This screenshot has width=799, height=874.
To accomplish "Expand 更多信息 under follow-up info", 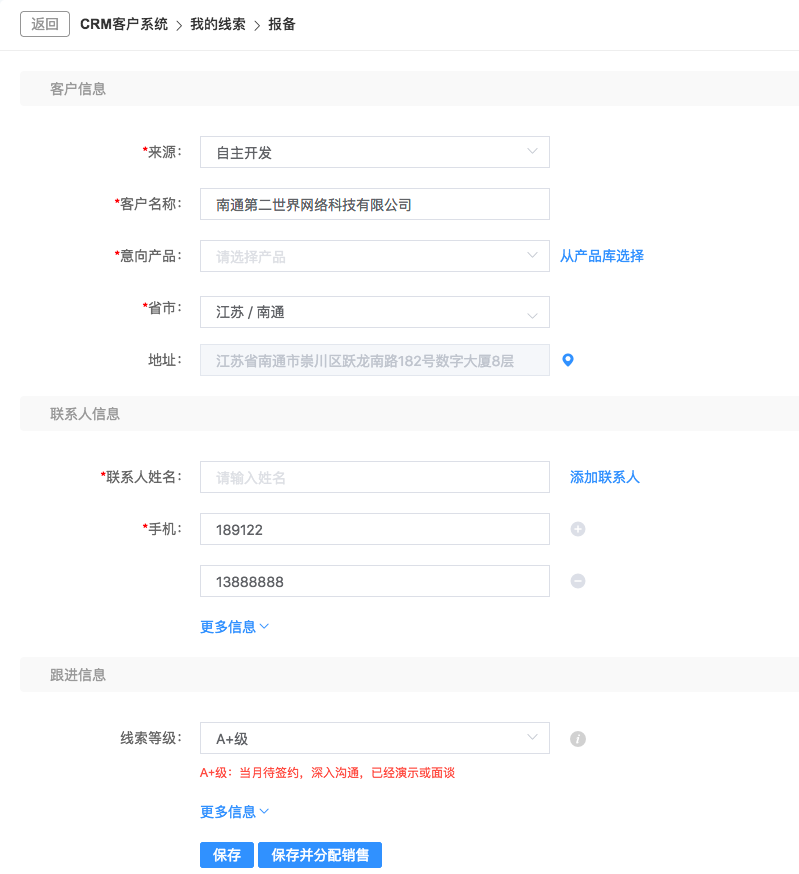I will pos(234,812).
